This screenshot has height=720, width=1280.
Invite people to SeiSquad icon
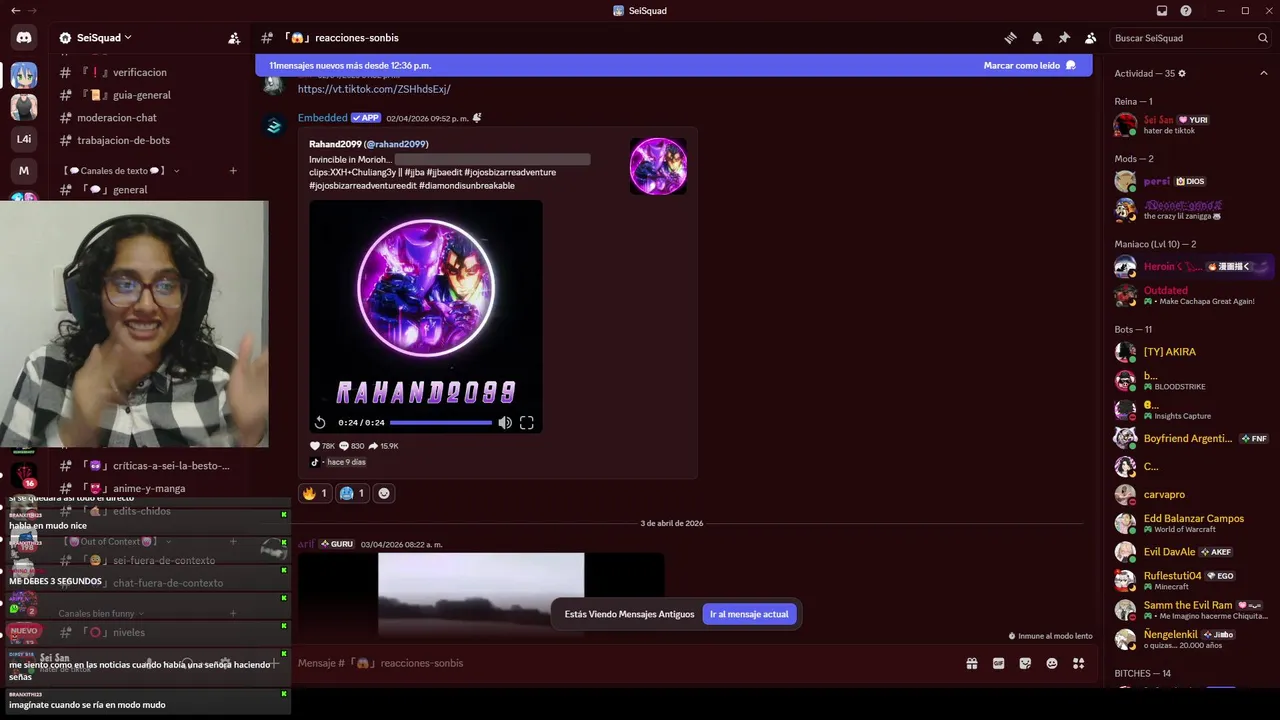click(x=234, y=38)
